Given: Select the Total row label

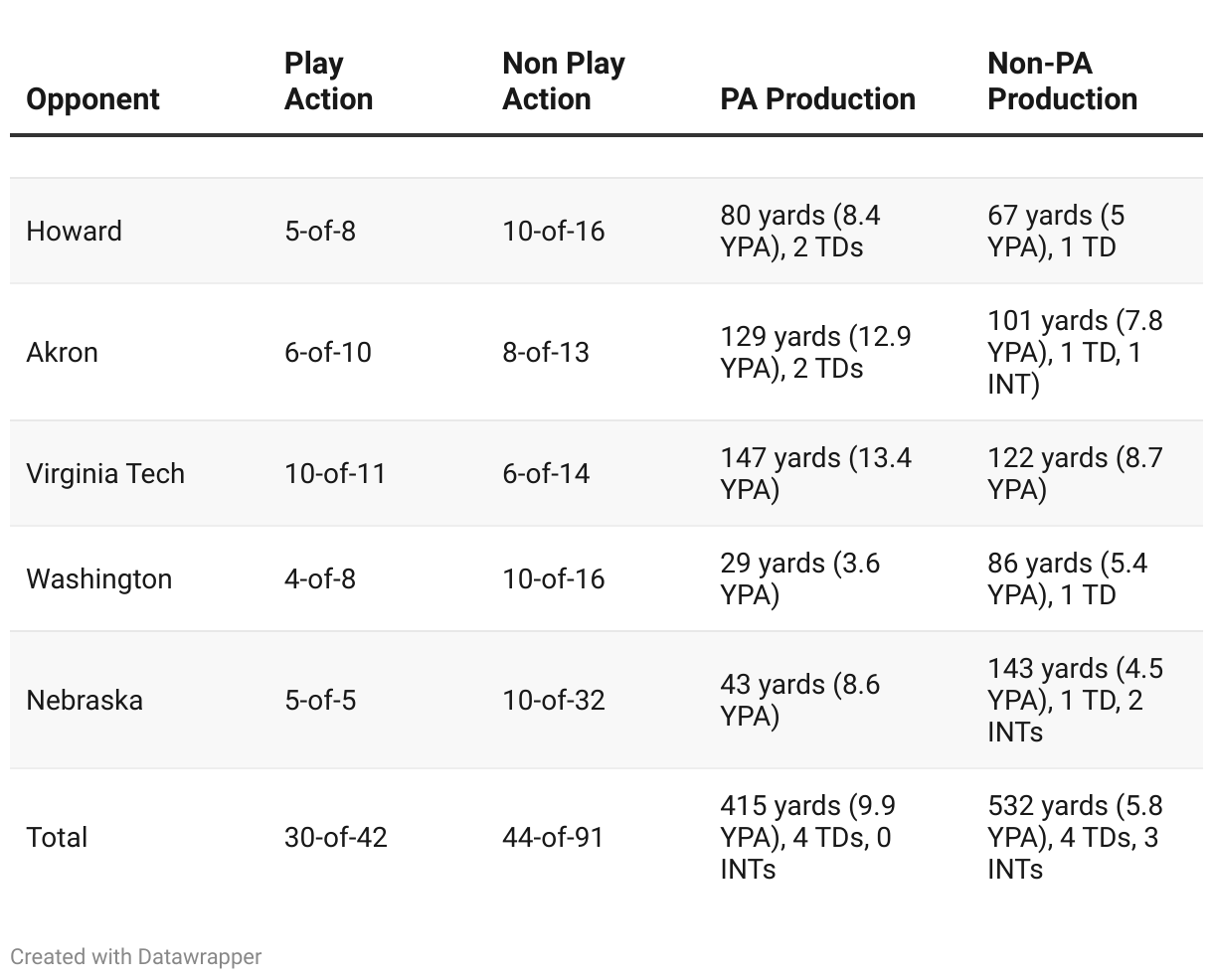Looking at the screenshot, I should (57, 838).
